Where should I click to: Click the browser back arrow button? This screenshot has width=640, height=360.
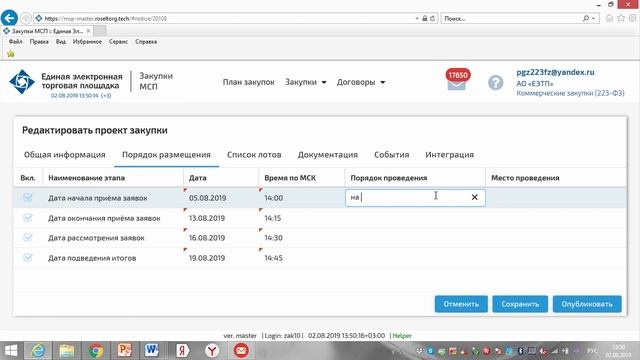click(x=9, y=18)
